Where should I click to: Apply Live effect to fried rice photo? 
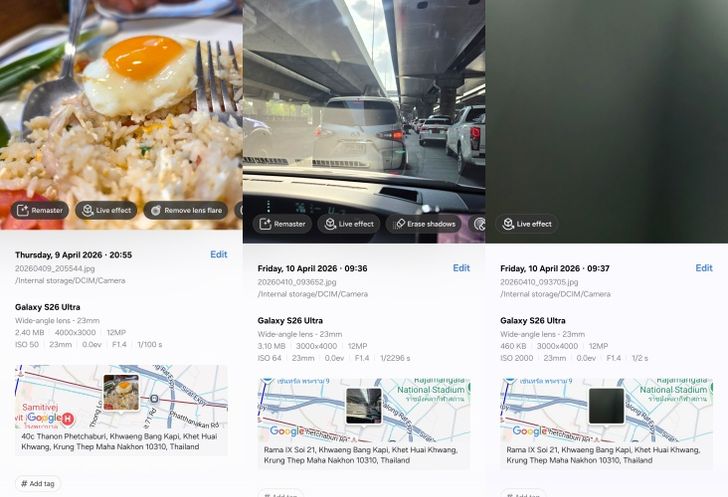pyautogui.click(x=106, y=210)
